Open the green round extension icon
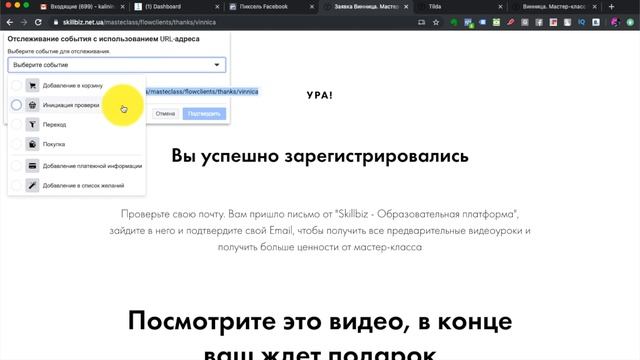Viewport: 640px width, 360px height. (454, 22)
